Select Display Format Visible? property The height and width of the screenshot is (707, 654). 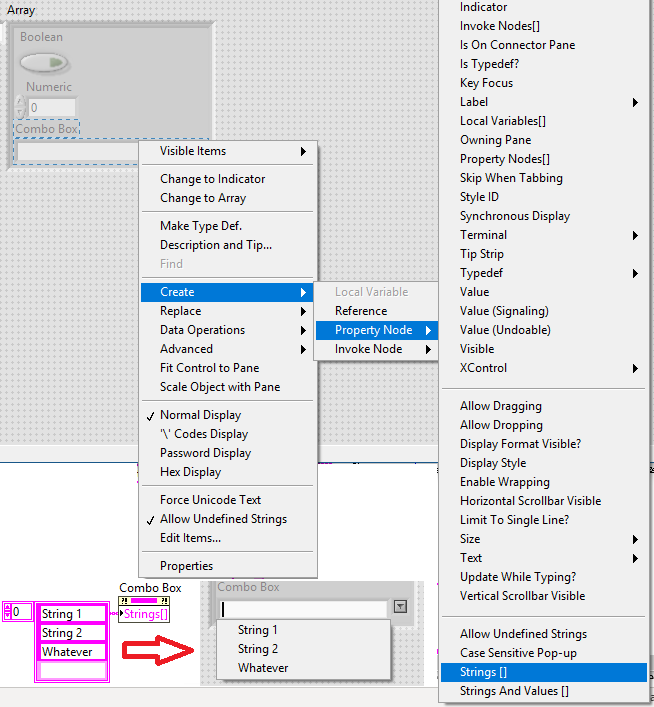pyautogui.click(x=543, y=444)
